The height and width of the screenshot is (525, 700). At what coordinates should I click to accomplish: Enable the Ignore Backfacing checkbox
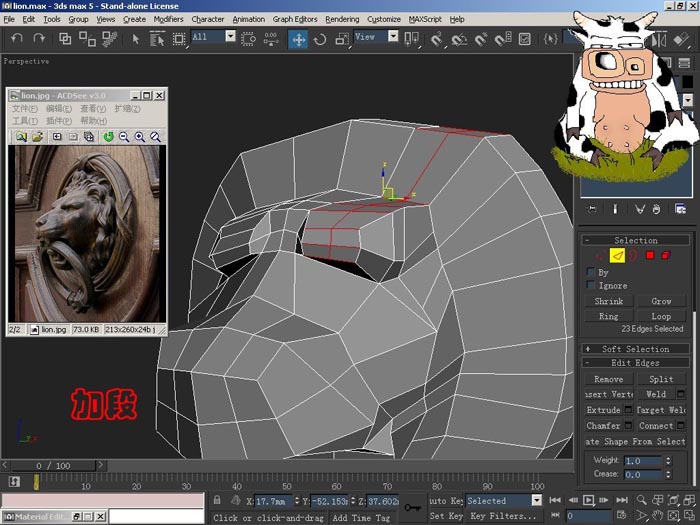591,285
